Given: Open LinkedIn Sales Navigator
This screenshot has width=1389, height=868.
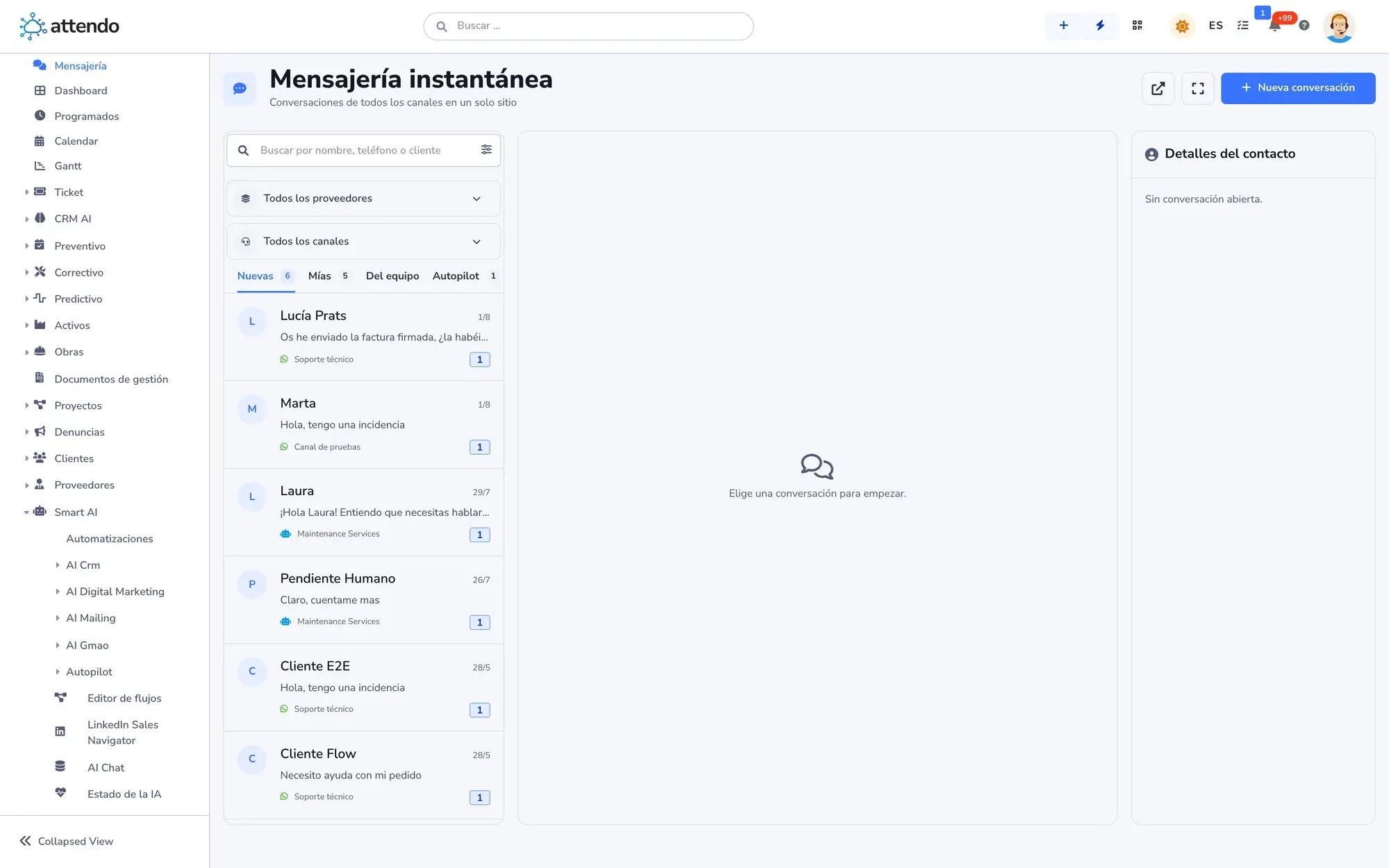Looking at the screenshot, I should click(122, 733).
